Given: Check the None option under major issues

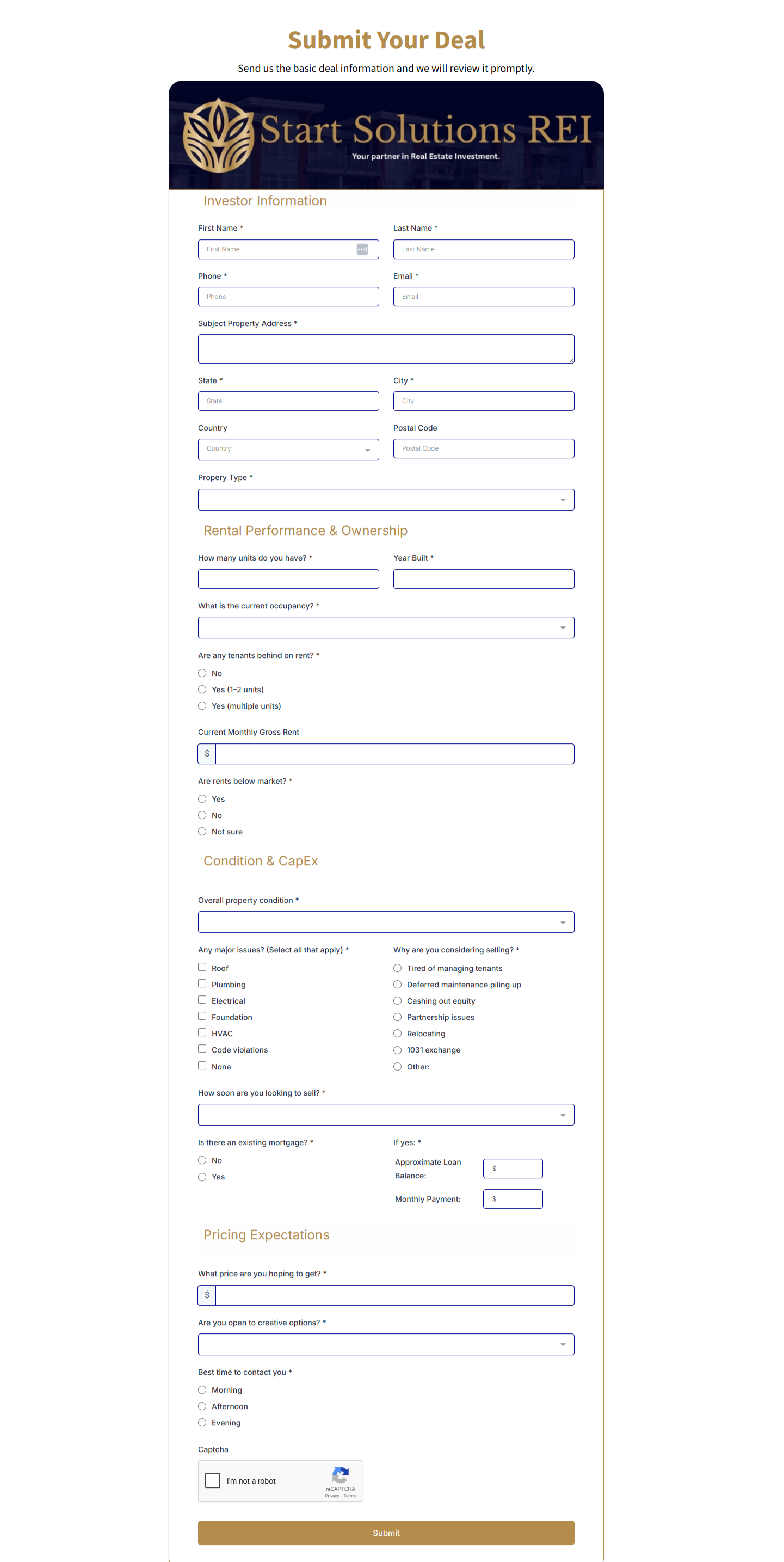Looking at the screenshot, I should 202,1065.
